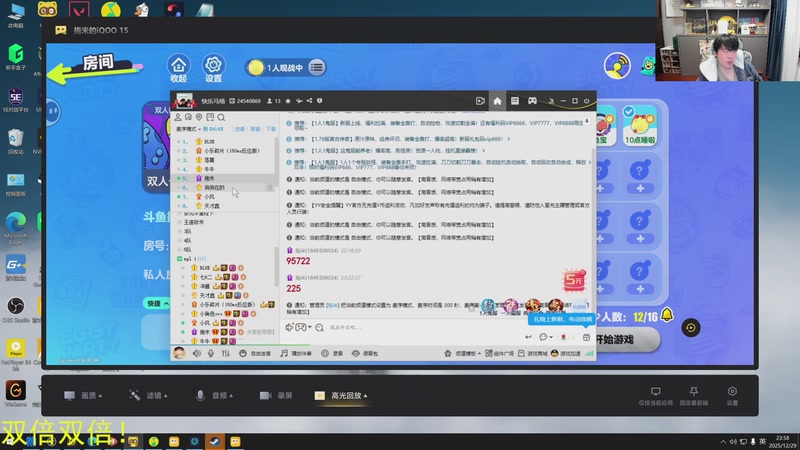Image resolution: width=800 pixels, height=450 pixels.
Task: Open the spectator list menu icon
Action: [x=317, y=67]
